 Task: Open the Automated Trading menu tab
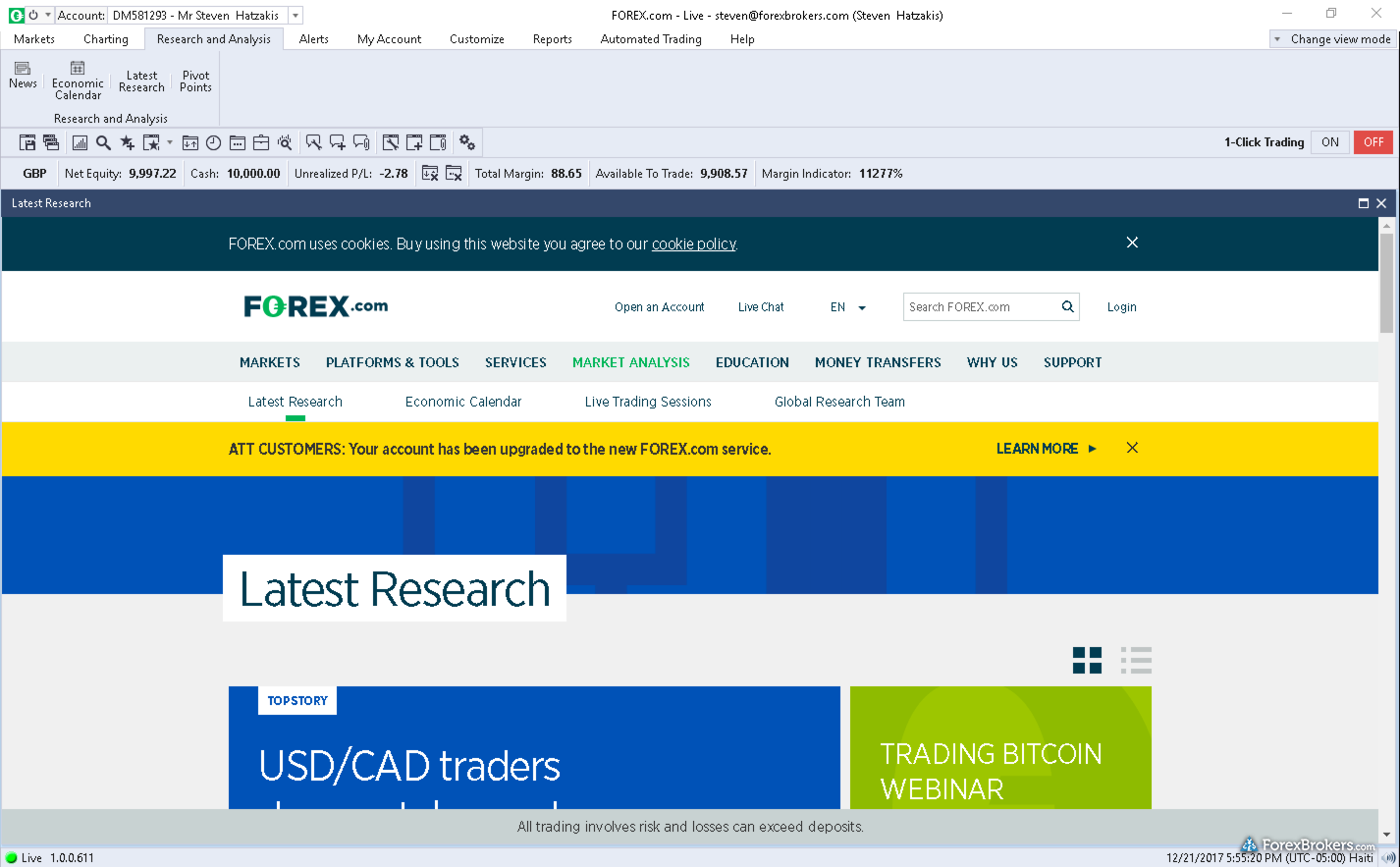click(x=651, y=39)
